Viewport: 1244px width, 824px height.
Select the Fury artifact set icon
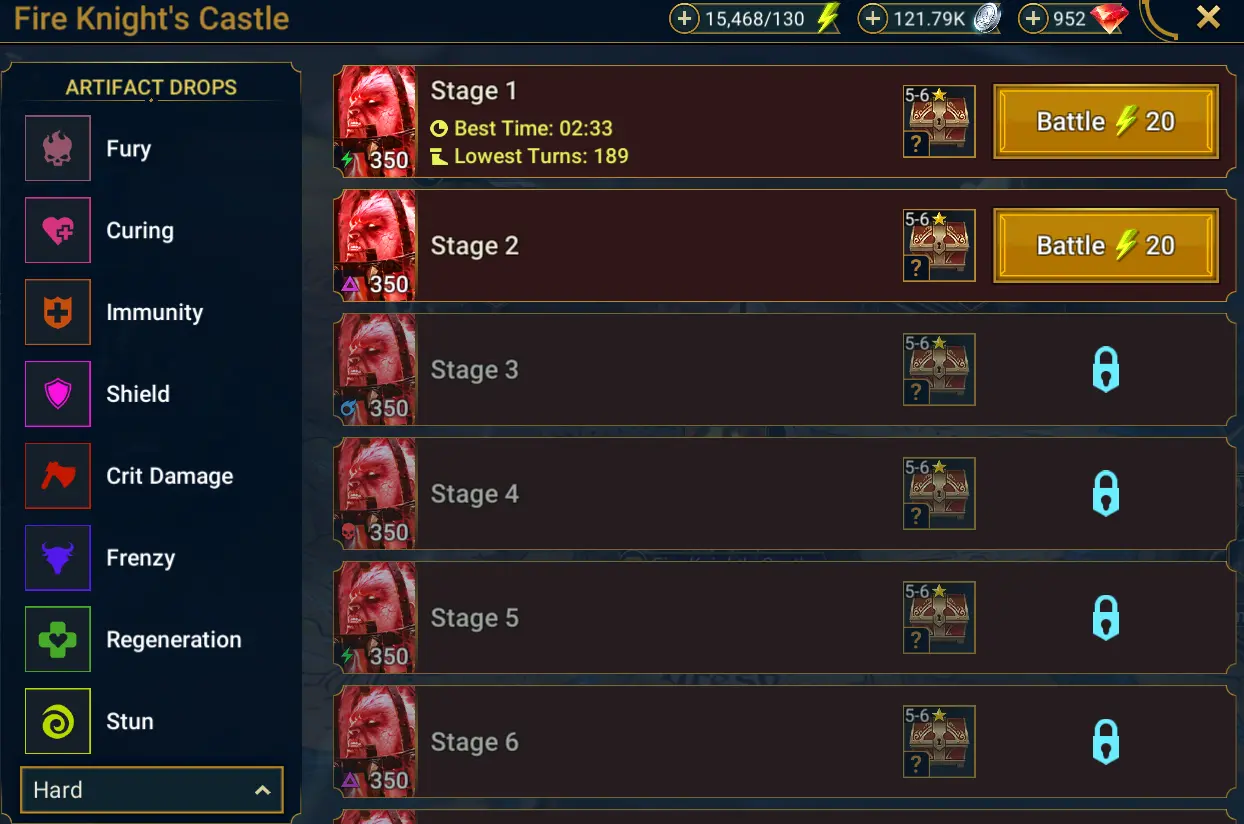point(58,148)
